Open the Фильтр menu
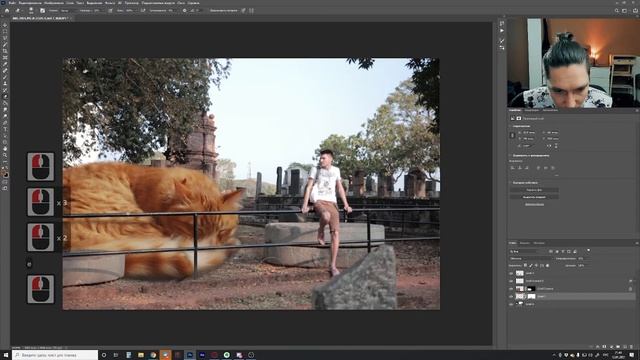This screenshot has height=360, width=640. (x=110, y=3)
